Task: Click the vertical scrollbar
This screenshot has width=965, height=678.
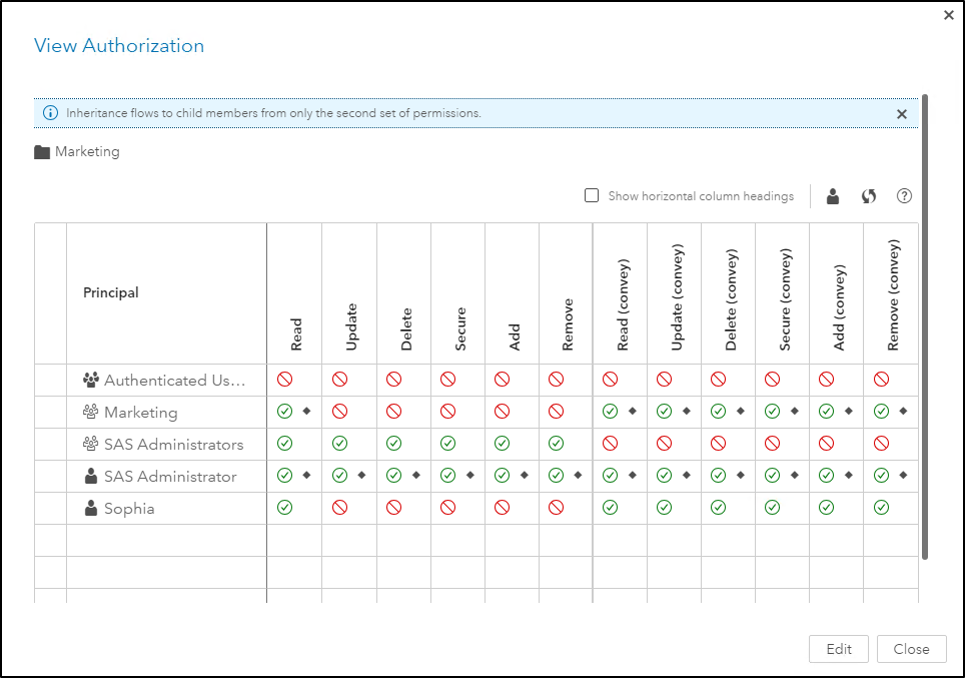Action: click(925, 330)
